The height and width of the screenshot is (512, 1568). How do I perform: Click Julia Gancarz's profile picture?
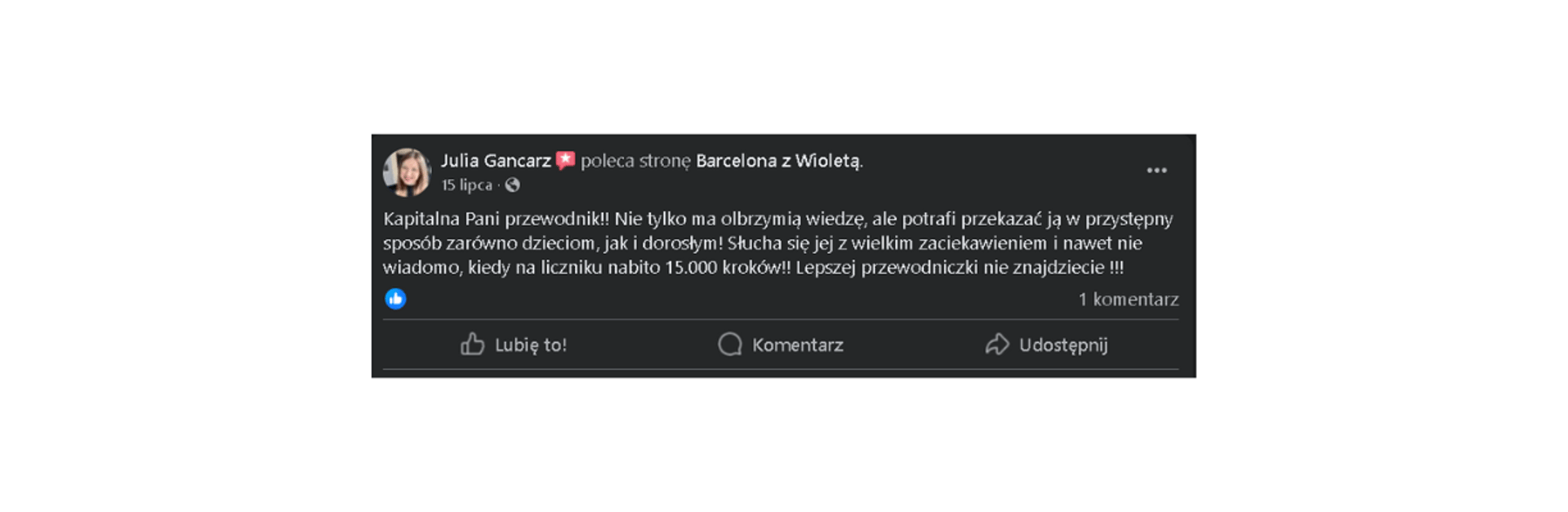click(407, 172)
